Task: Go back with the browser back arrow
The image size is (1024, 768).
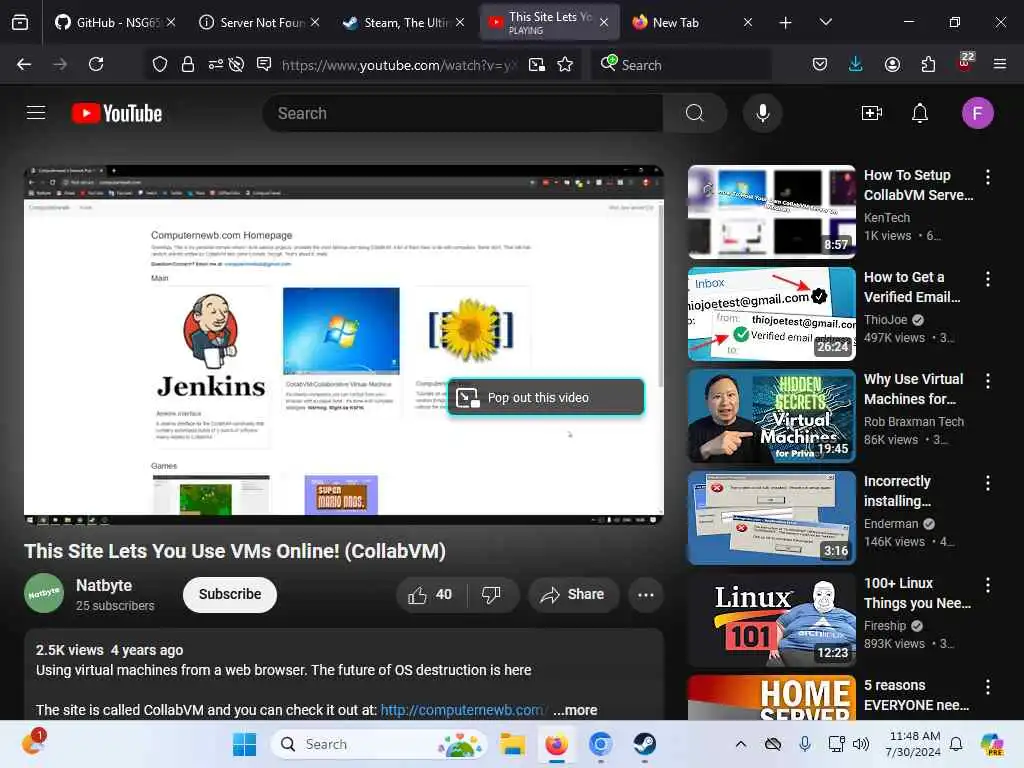Action: [24, 64]
